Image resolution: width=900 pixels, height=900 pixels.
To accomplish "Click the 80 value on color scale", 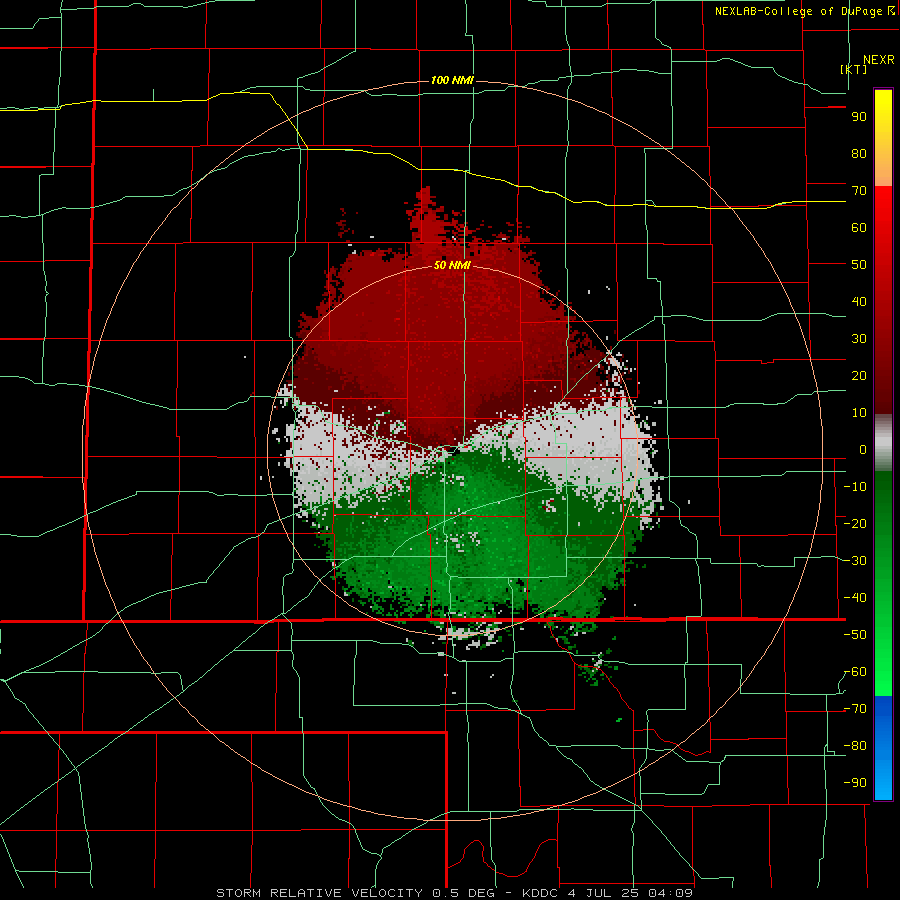I will point(859,153).
